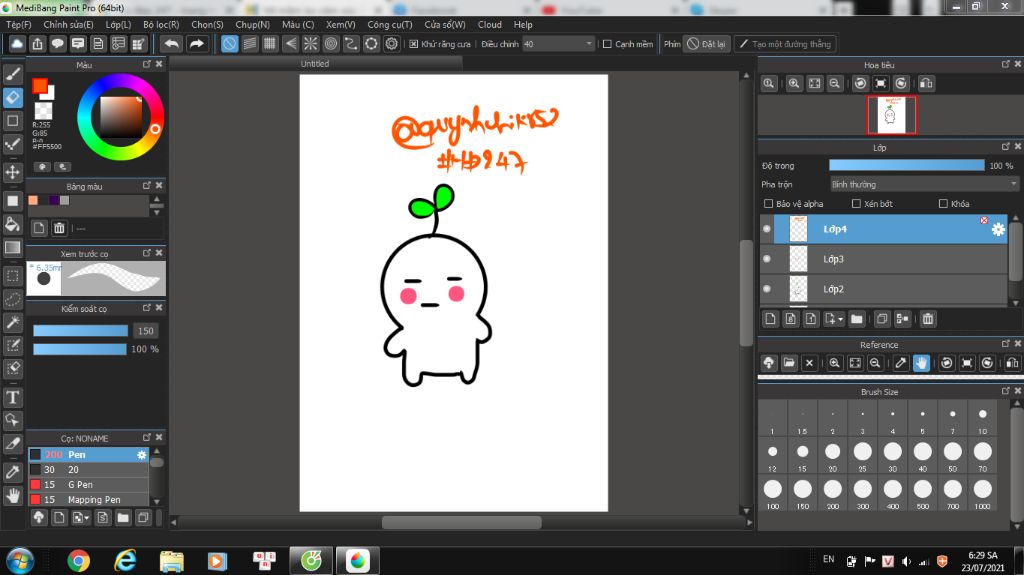
Task: Hide the Lớp4 layer
Action: click(767, 229)
